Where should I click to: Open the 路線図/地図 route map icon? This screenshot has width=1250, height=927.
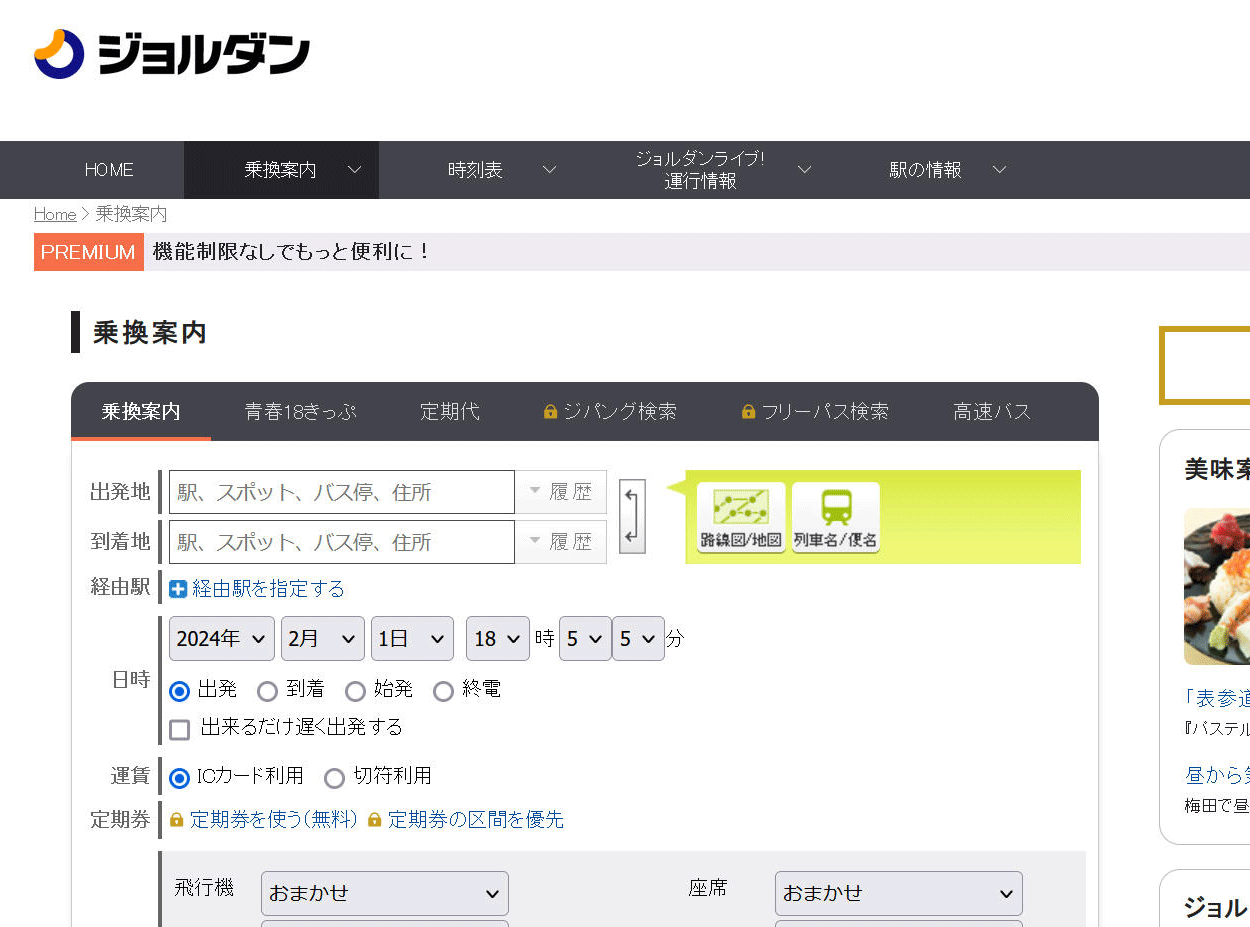tap(740, 517)
